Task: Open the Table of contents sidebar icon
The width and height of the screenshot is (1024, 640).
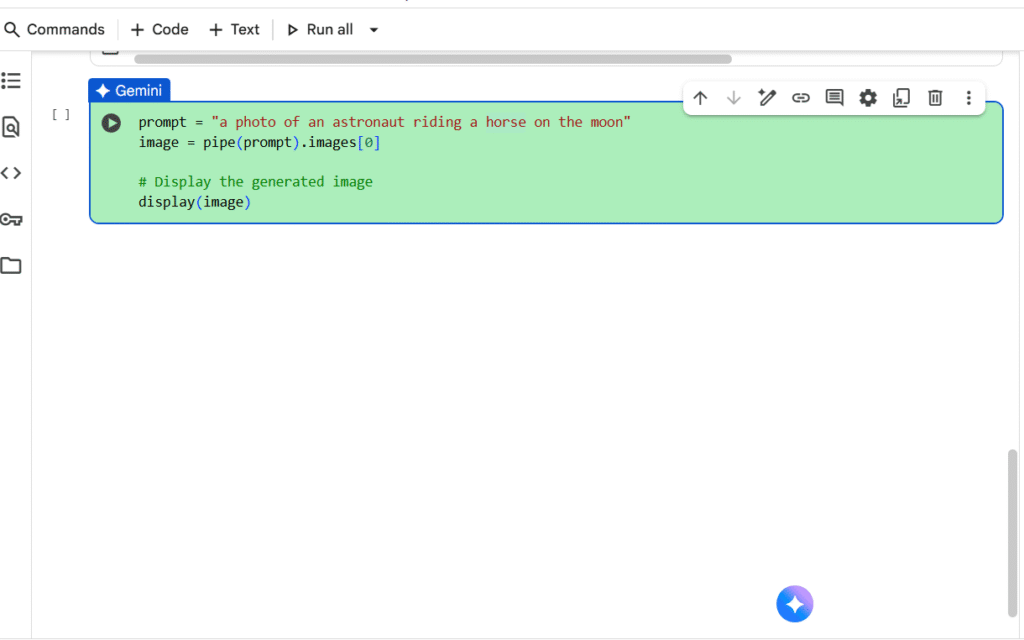Action: tap(11, 80)
